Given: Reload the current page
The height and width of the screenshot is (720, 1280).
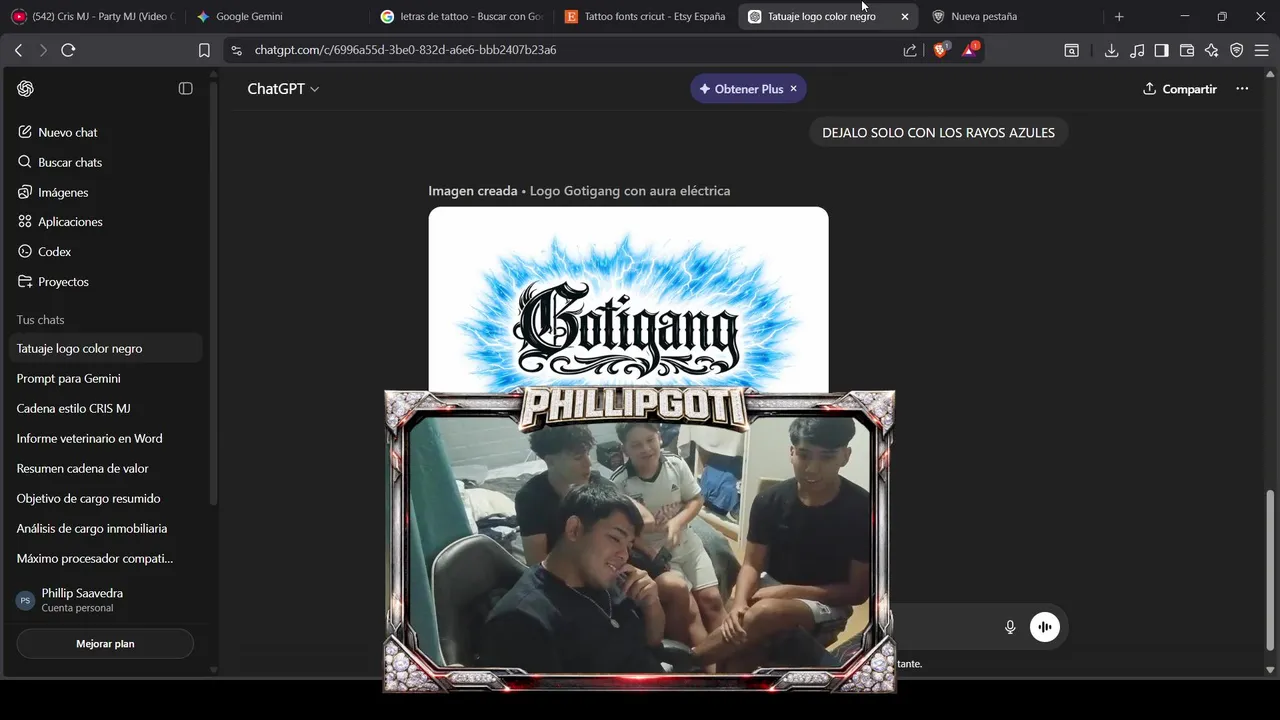Looking at the screenshot, I should (x=68, y=50).
